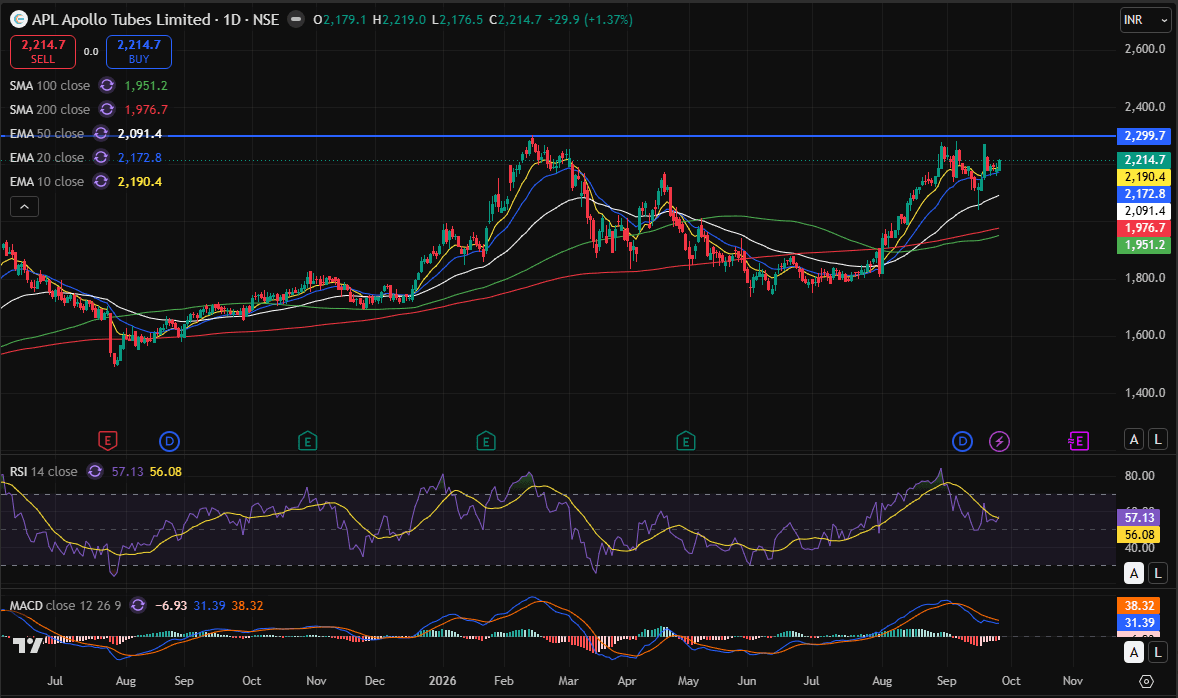This screenshot has height=698, width=1178.
Task: Click the blue horizontal resistance line
Action: tap(558, 136)
